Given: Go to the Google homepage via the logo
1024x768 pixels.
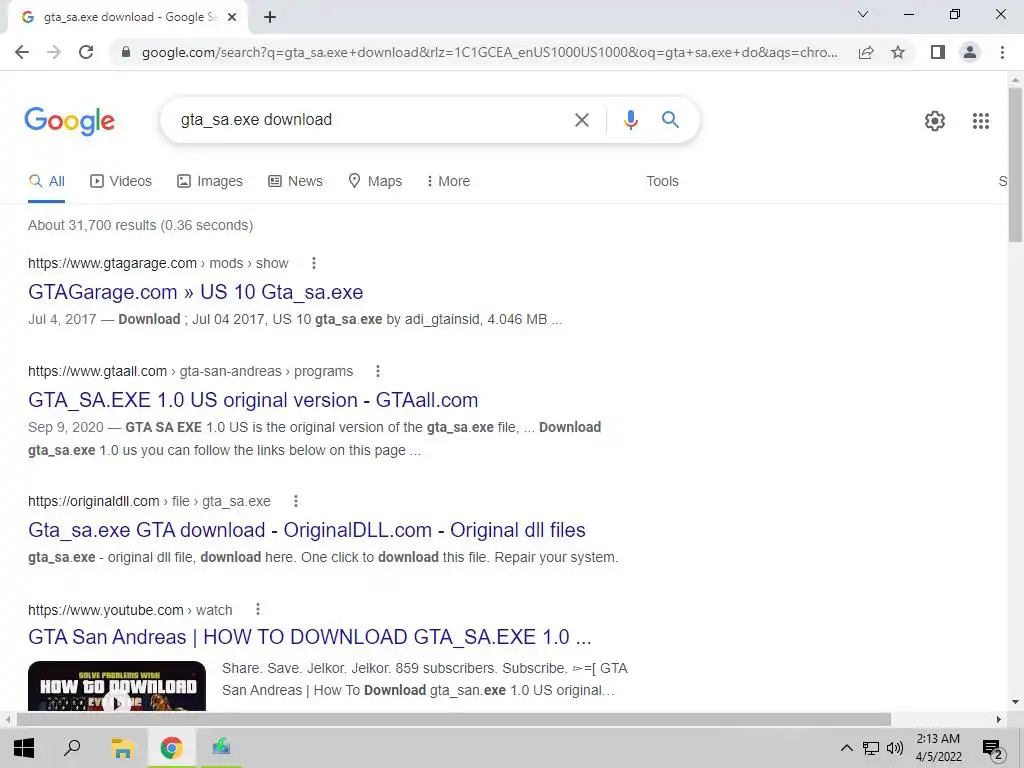Looking at the screenshot, I should point(69,121).
